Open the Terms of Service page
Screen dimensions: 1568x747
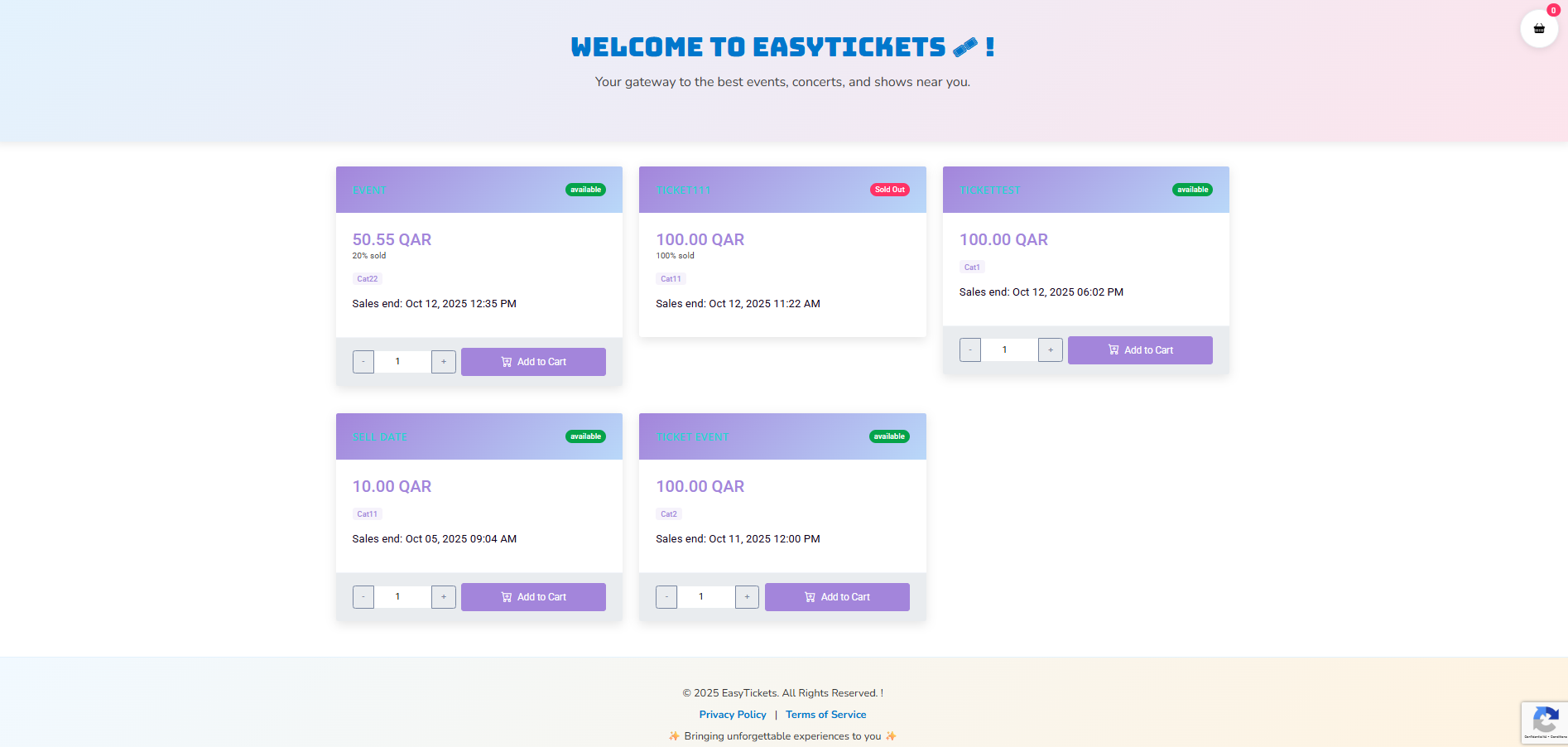click(825, 714)
